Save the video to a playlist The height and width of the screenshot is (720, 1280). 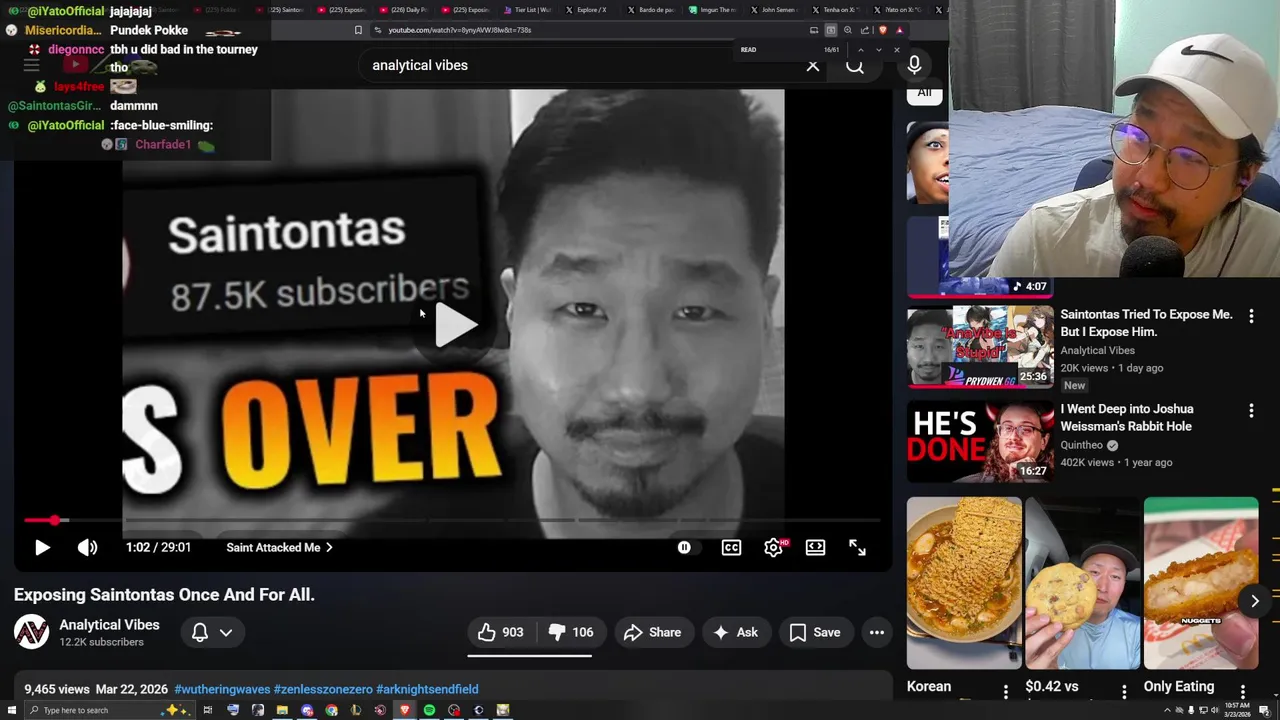coord(815,632)
